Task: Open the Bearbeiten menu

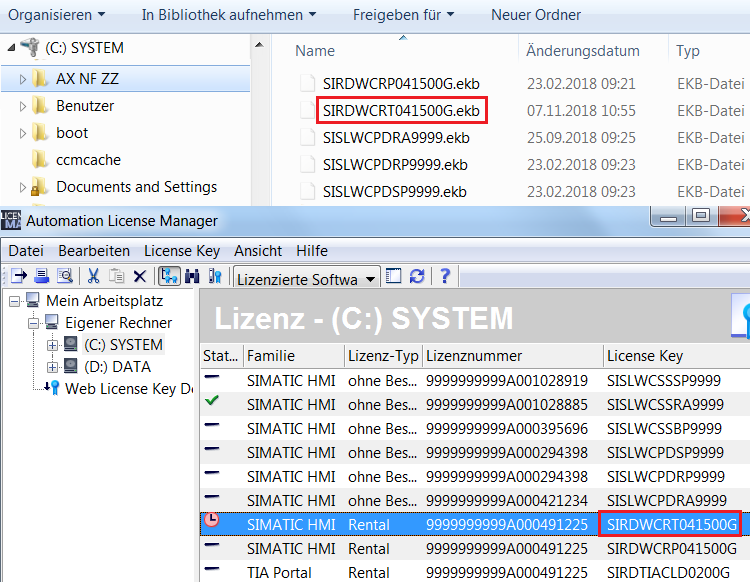Action: click(x=94, y=251)
